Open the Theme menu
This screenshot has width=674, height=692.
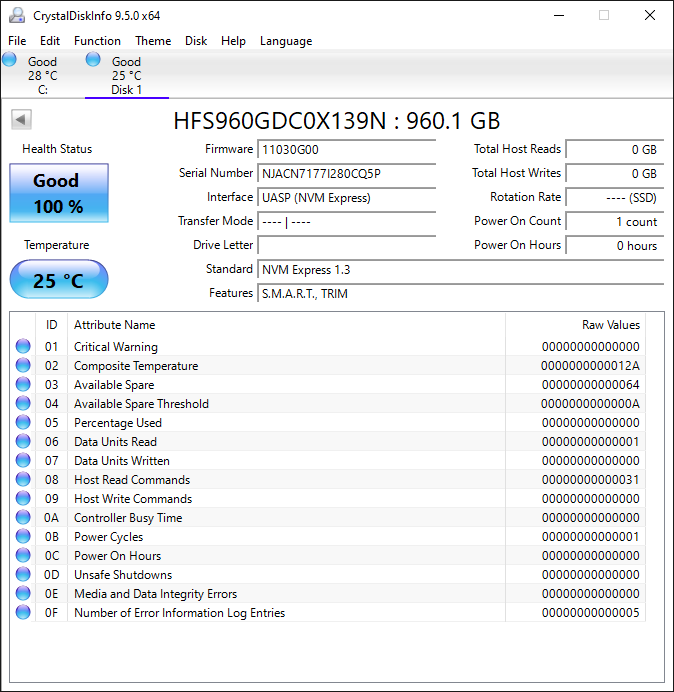coord(153,41)
